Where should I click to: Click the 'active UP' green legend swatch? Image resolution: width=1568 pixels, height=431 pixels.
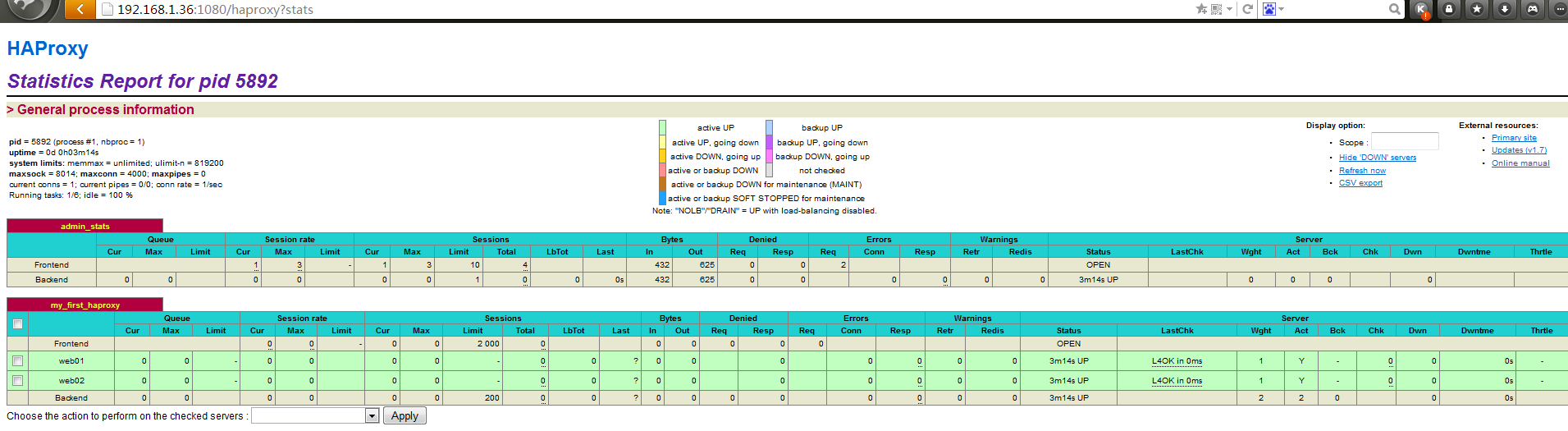[662, 127]
